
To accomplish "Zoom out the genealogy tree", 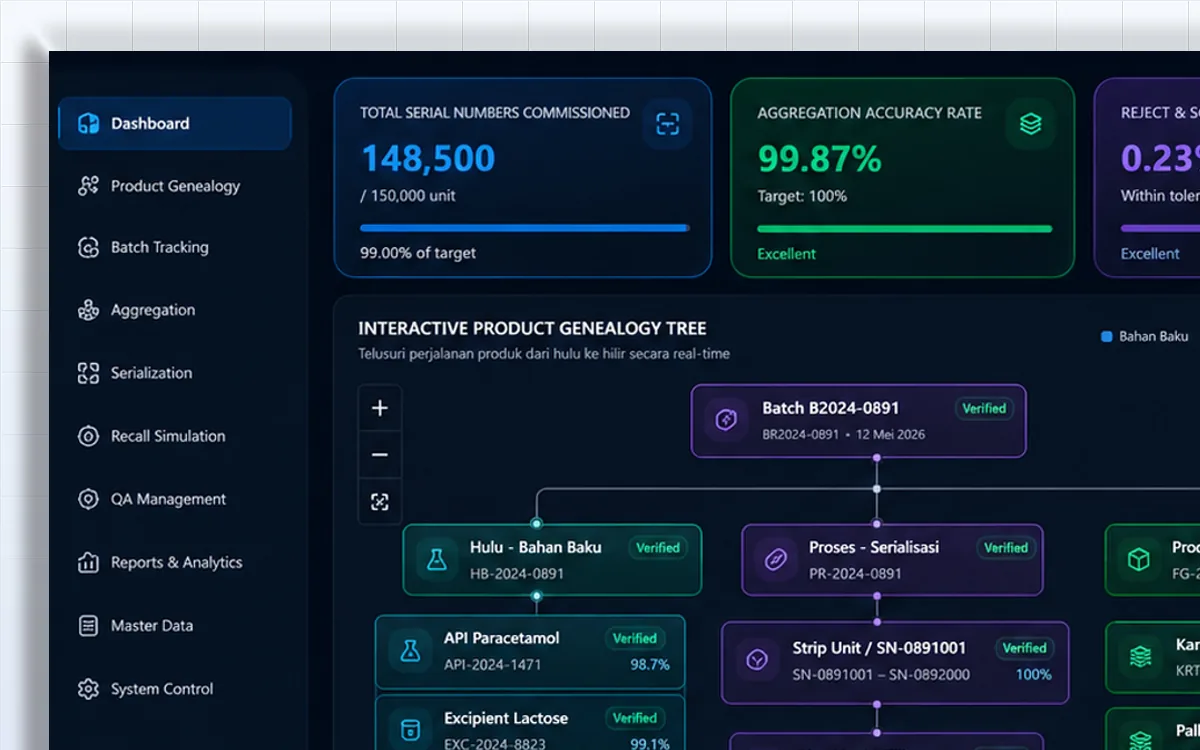I will pos(380,455).
